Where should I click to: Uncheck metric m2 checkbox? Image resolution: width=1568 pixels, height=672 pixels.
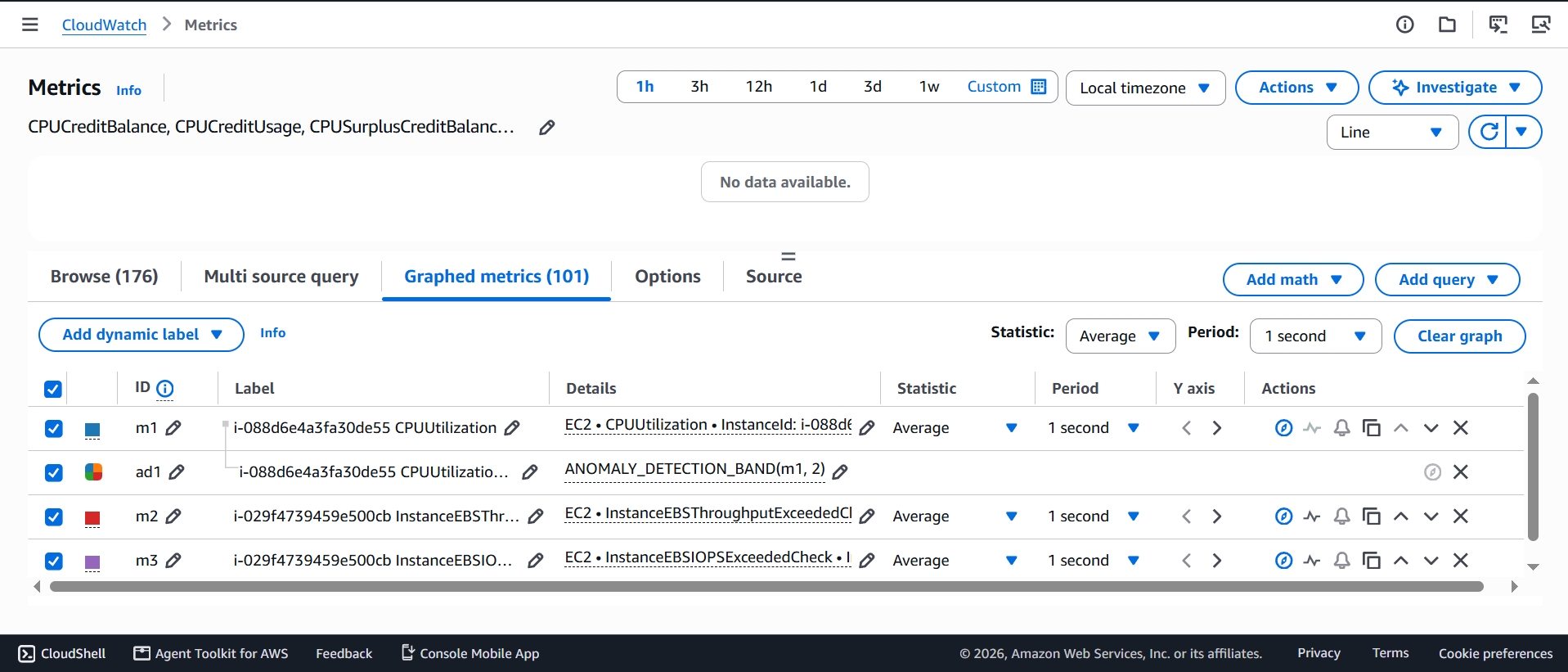53,516
